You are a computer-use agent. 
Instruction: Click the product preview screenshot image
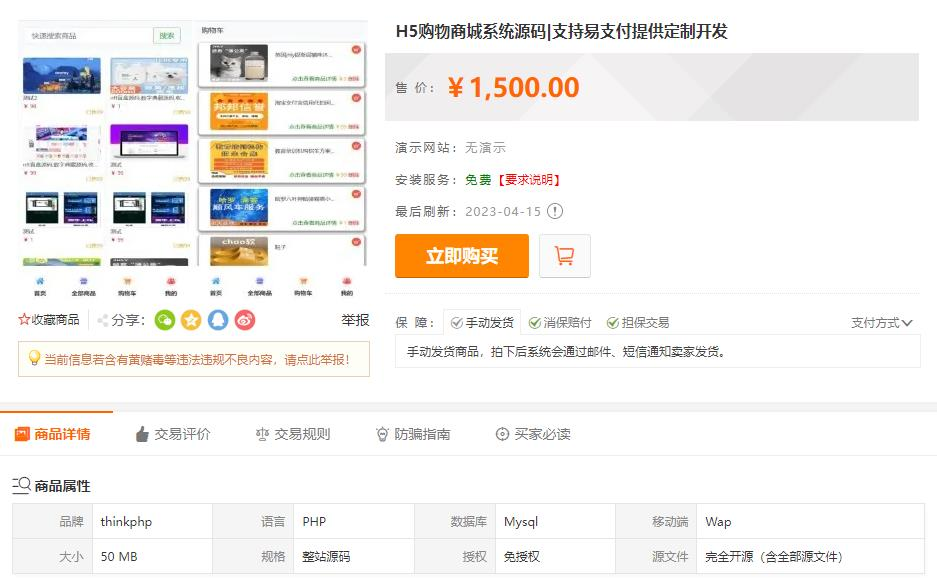coord(193,160)
